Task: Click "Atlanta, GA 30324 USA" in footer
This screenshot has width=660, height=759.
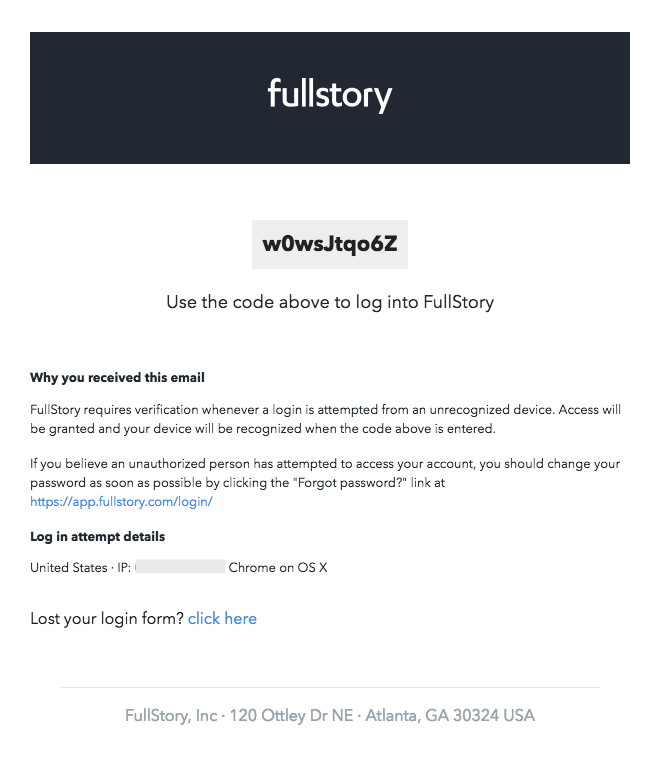Action: point(451,716)
